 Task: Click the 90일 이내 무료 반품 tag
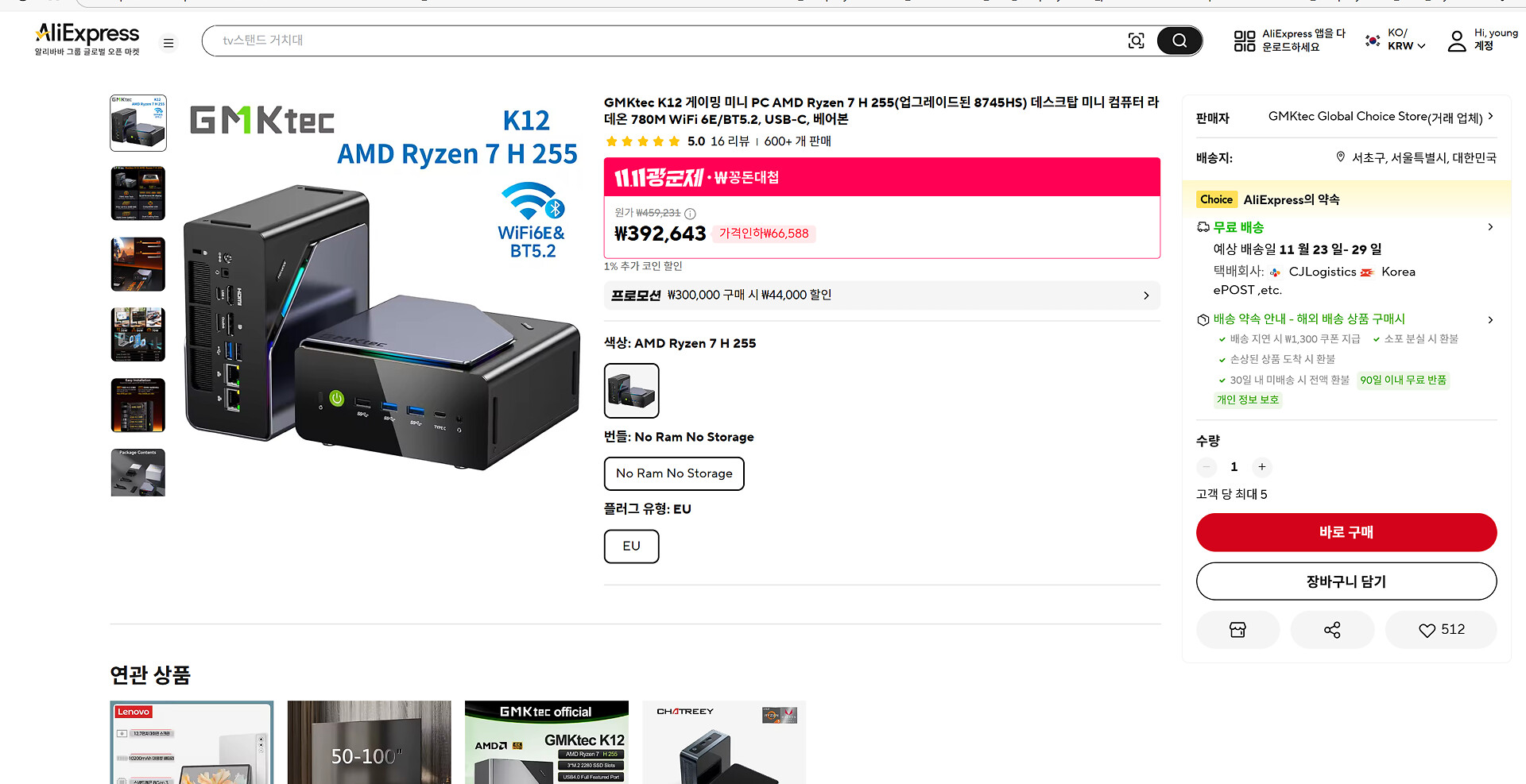1403,380
